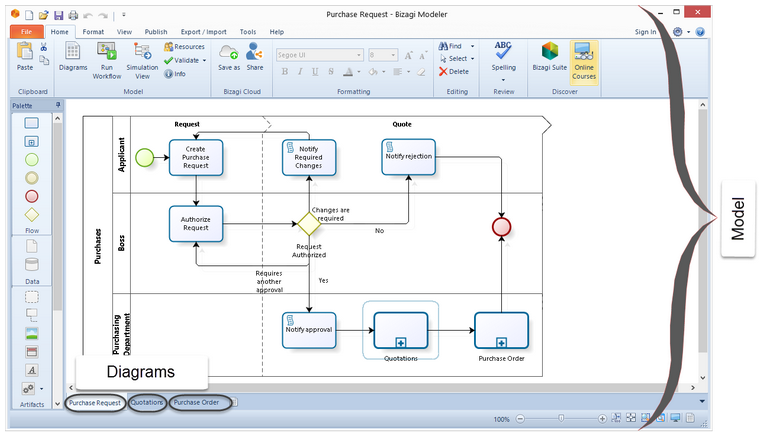Toggle Bold formatting

click(285, 72)
